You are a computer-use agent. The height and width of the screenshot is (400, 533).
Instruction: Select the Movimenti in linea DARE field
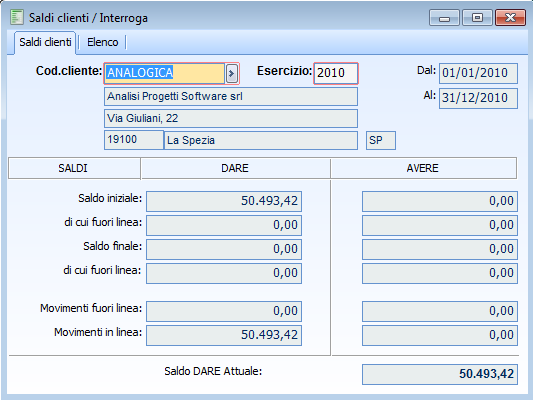[x=224, y=335]
